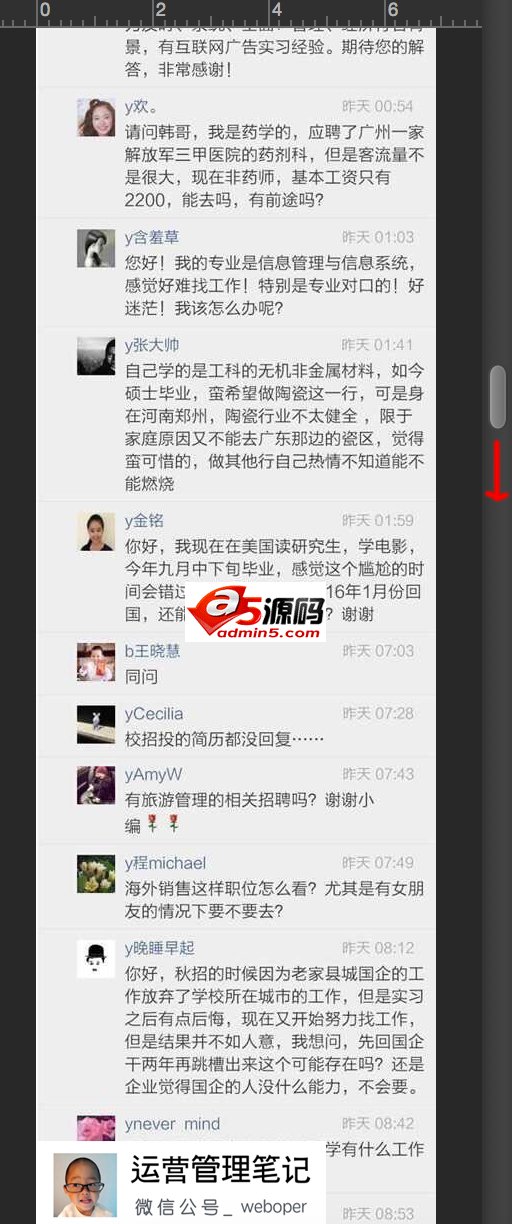Select y金铭's profile photo
The width and height of the screenshot is (512, 1224).
point(96,532)
